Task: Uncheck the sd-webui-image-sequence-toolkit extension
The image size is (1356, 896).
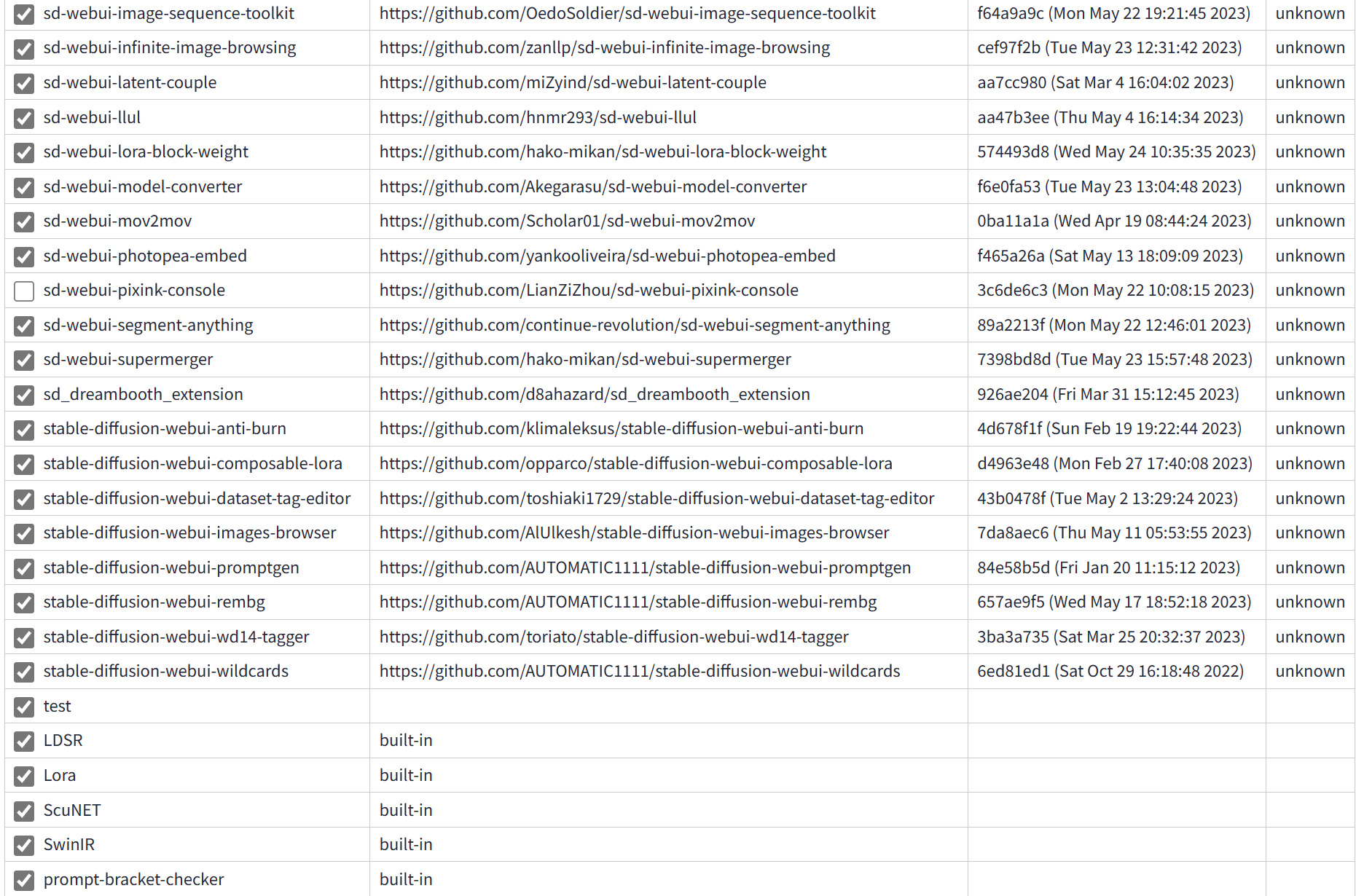Action: [x=24, y=13]
